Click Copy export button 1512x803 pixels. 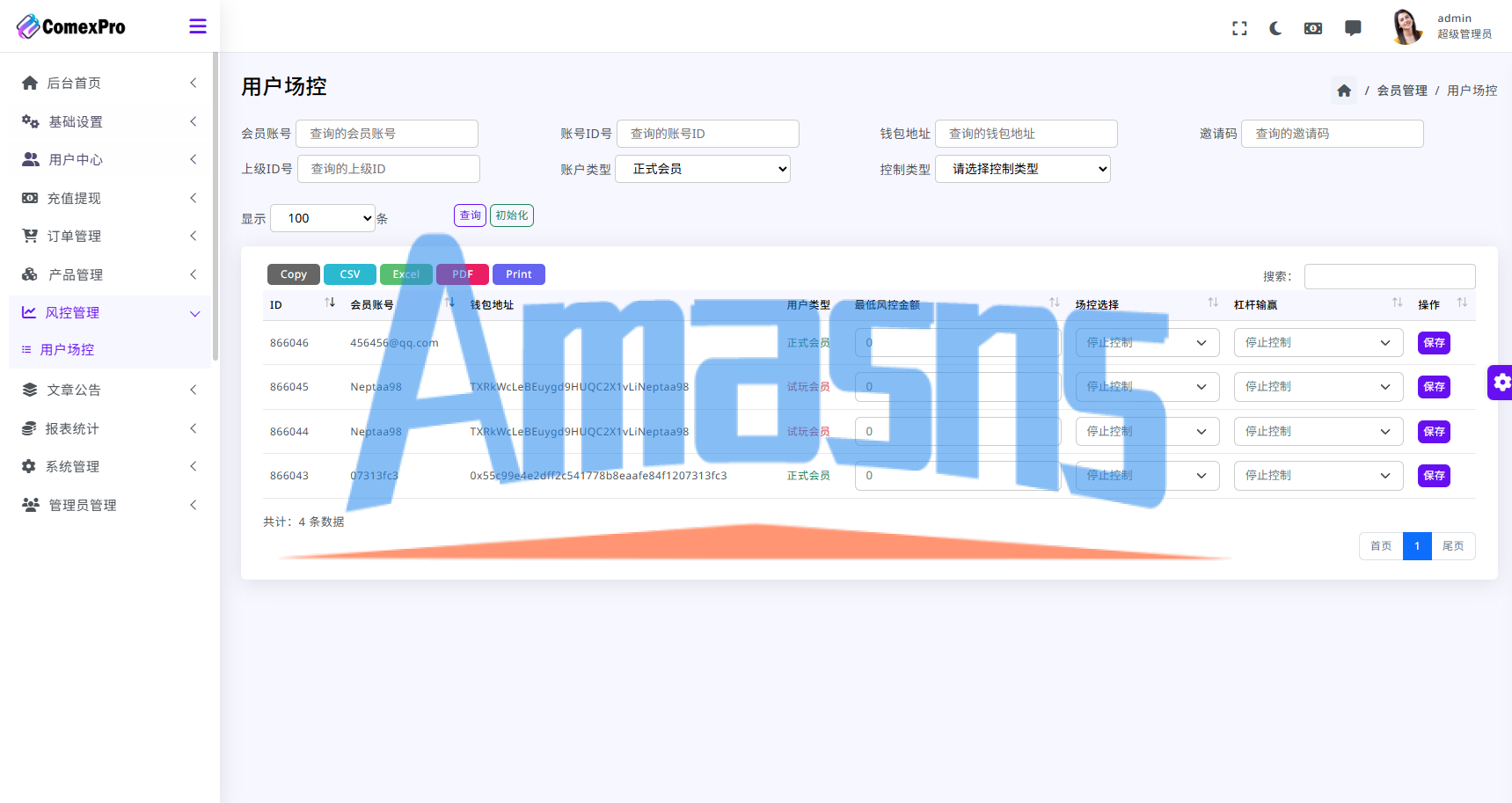point(294,274)
